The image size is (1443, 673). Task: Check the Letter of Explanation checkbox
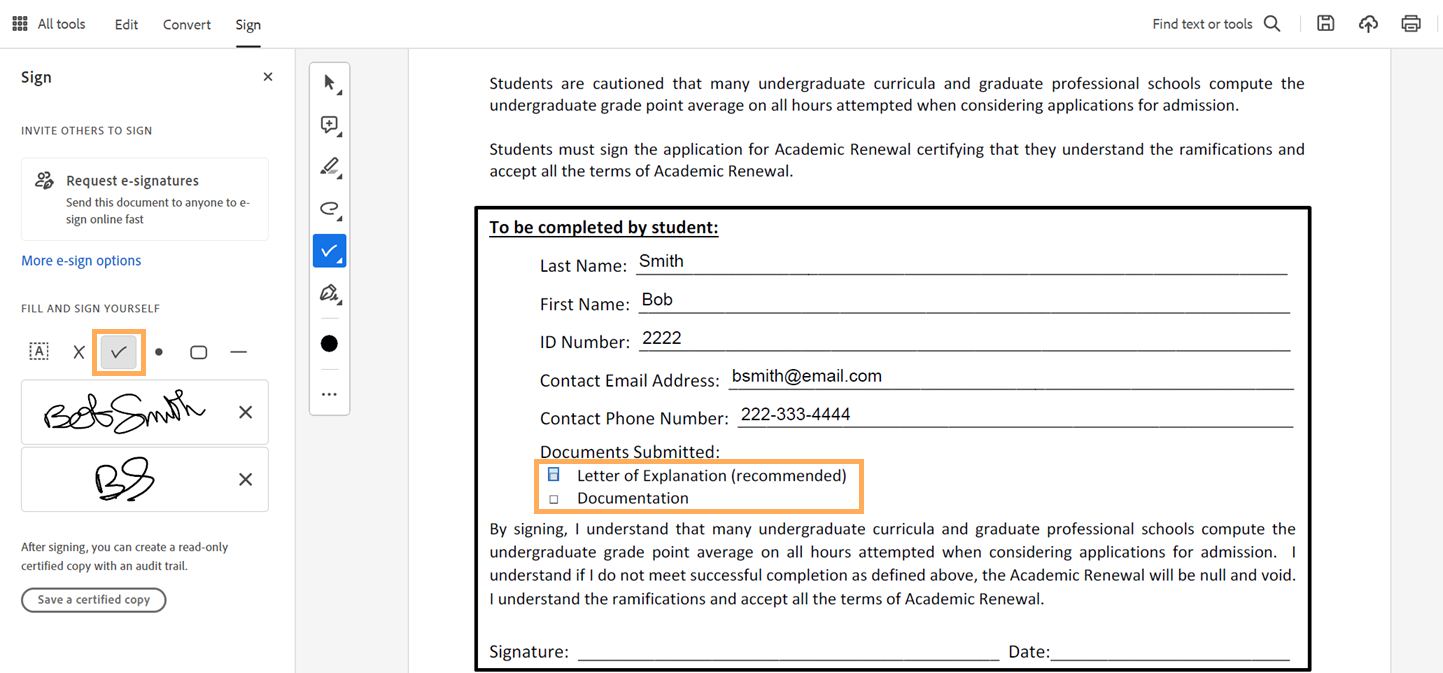(x=553, y=475)
